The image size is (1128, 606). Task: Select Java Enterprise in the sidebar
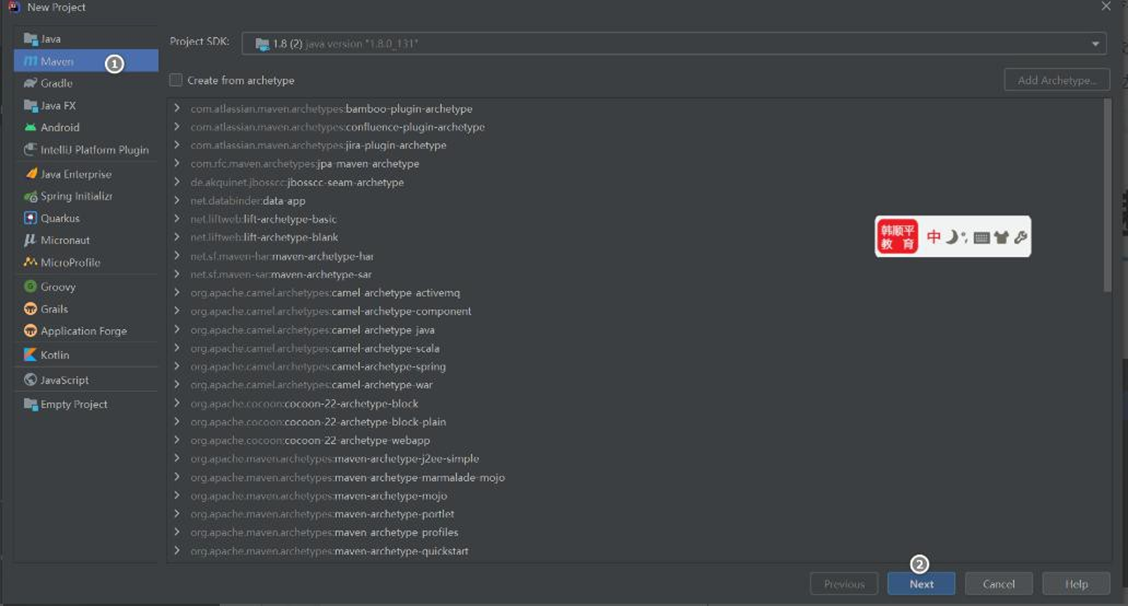[x=75, y=174]
